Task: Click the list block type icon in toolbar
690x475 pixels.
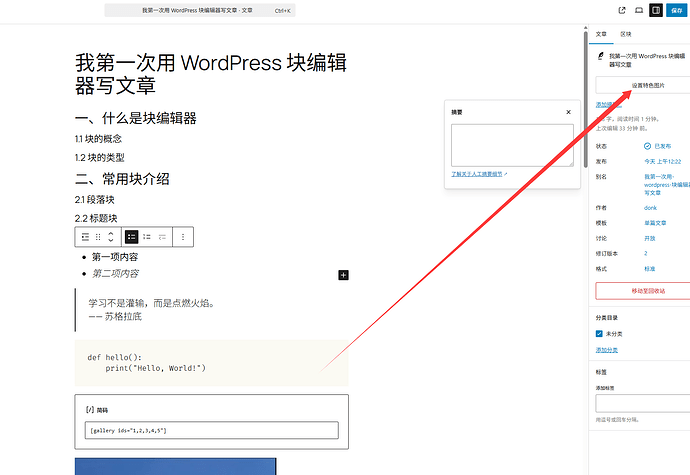Action: 85,237
